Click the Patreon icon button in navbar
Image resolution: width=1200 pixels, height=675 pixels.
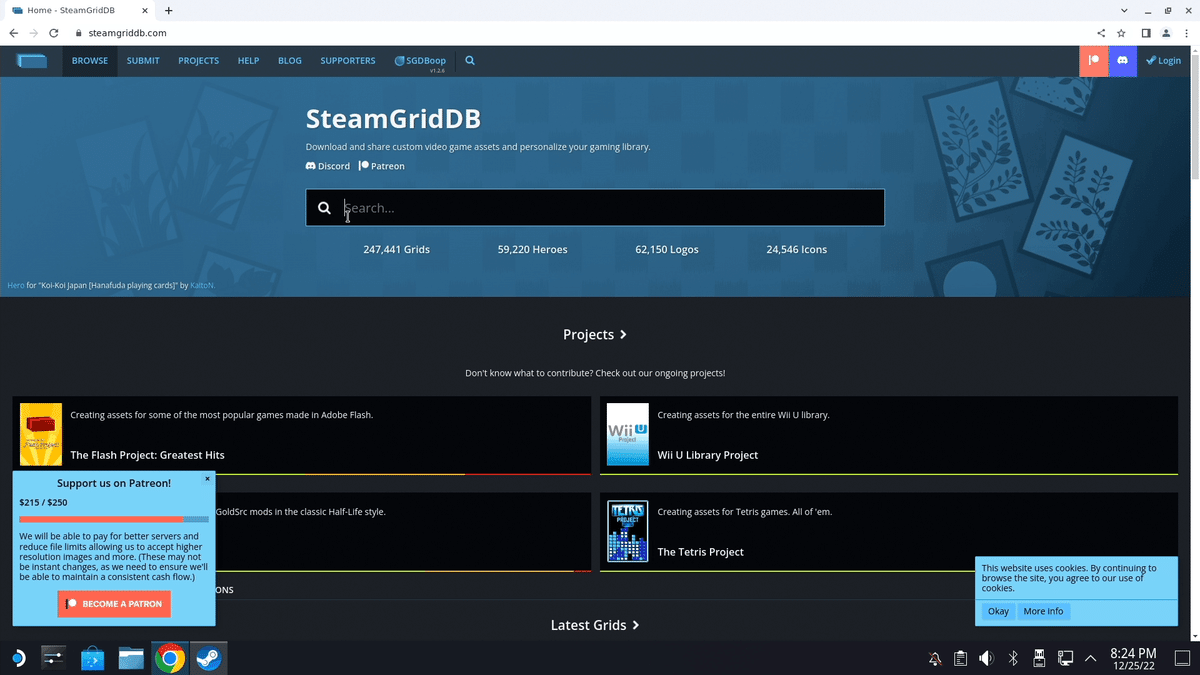1094,61
